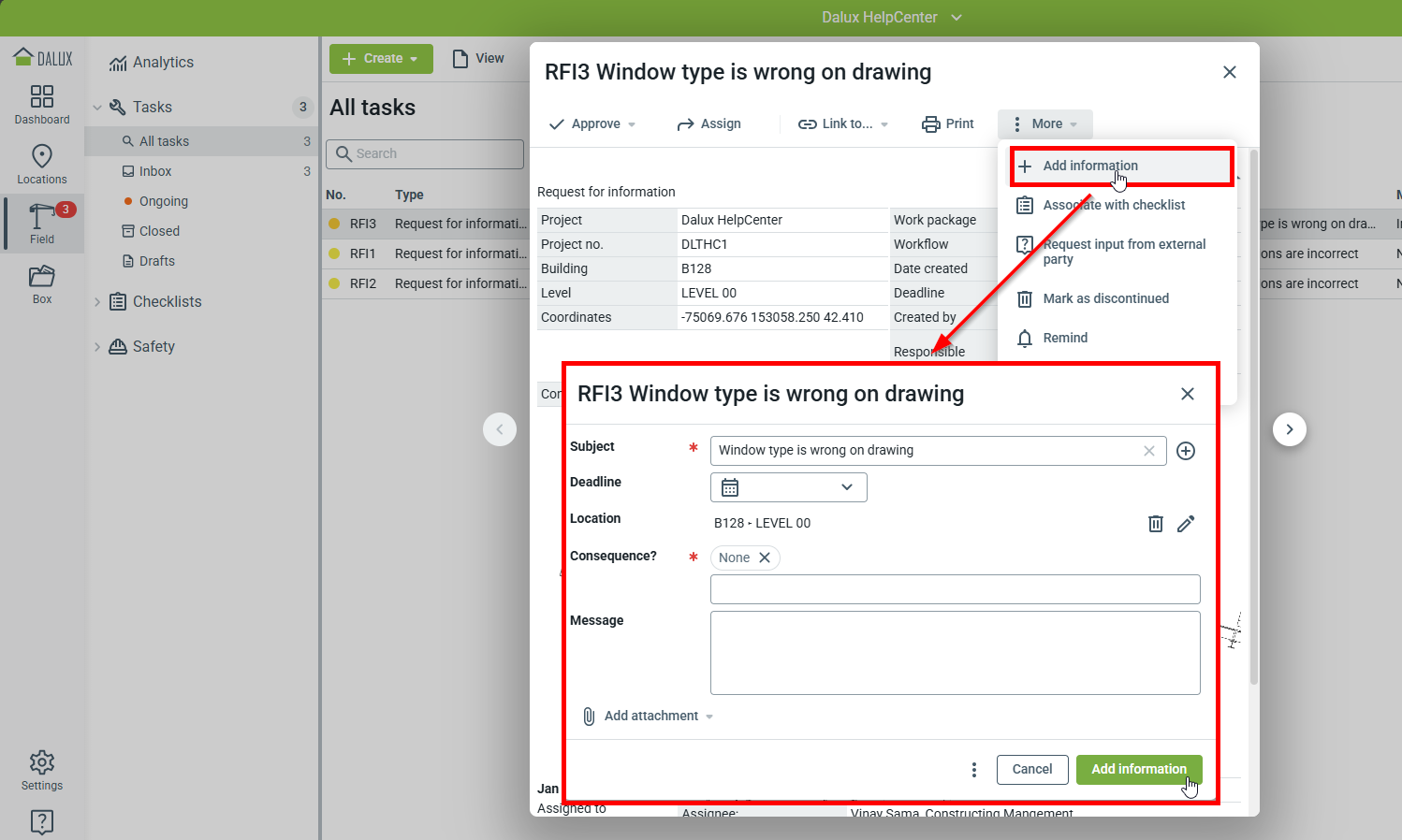The height and width of the screenshot is (840, 1402).
Task: Open the Box file module
Action: click(x=42, y=283)
